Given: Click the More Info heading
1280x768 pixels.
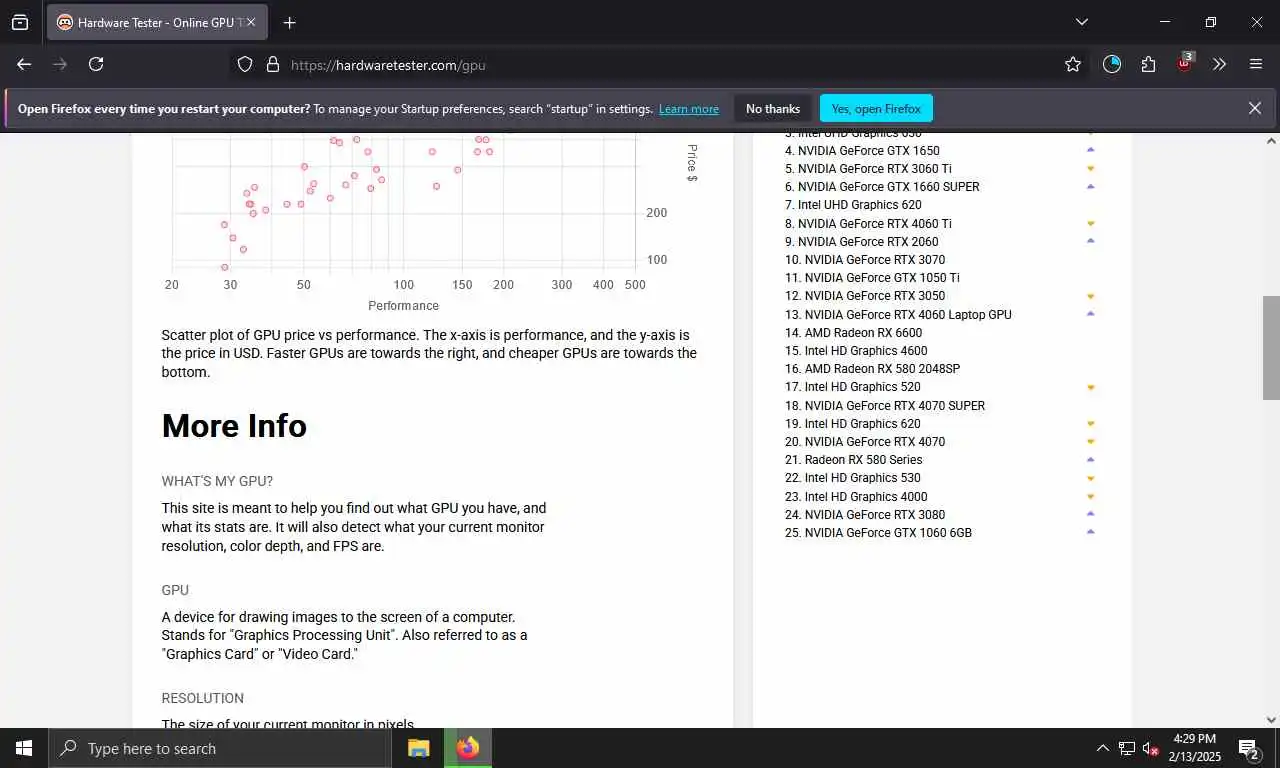Looking at the screenshot, I should pyautogui.click(x=234, y=426).
